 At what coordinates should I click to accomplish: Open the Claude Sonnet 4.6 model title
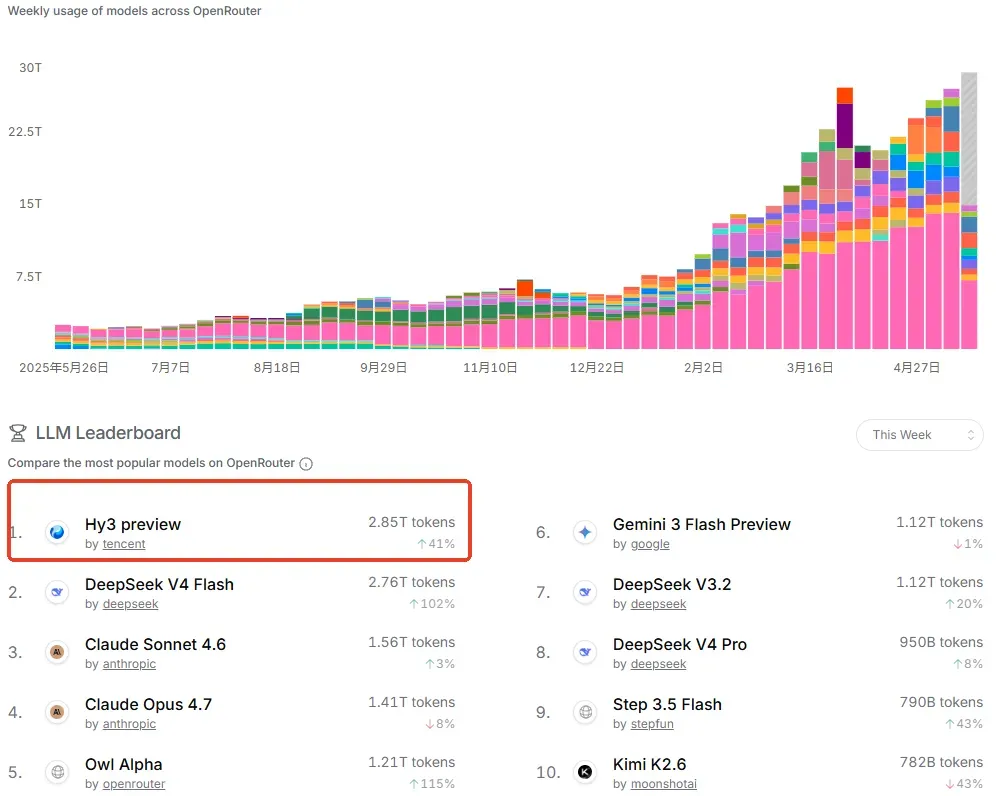pos(156,644)
